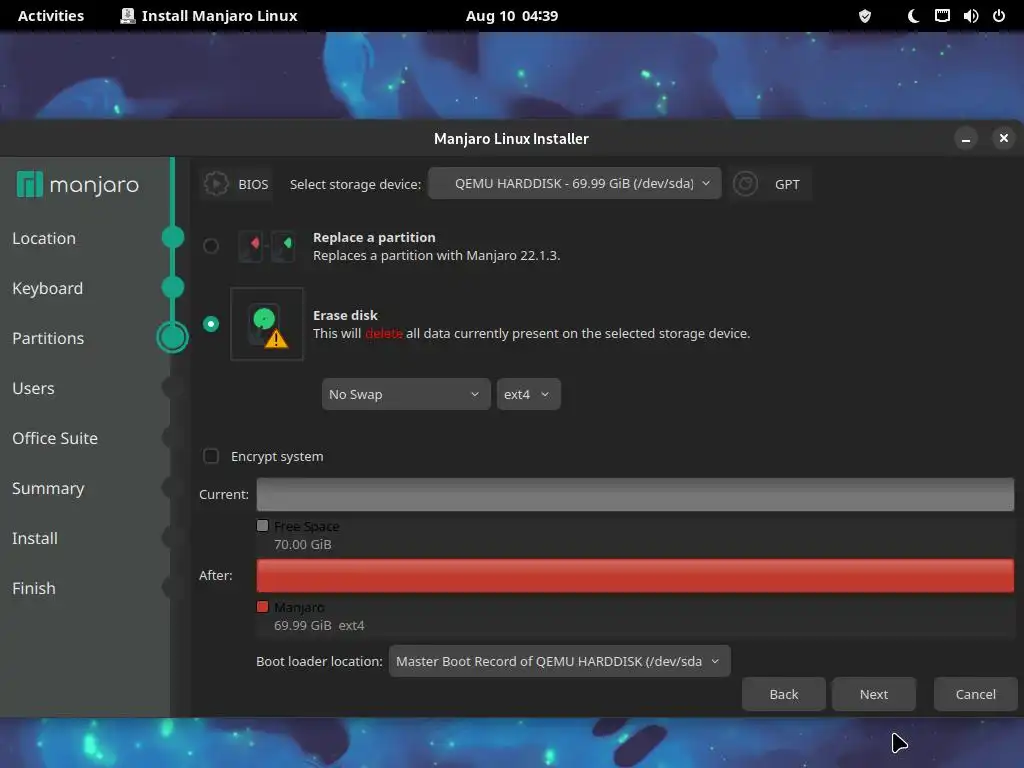Click the Erase disk label text
Image resolution: width=1024 pixels, height=768 pixels.
pos(345,315)
